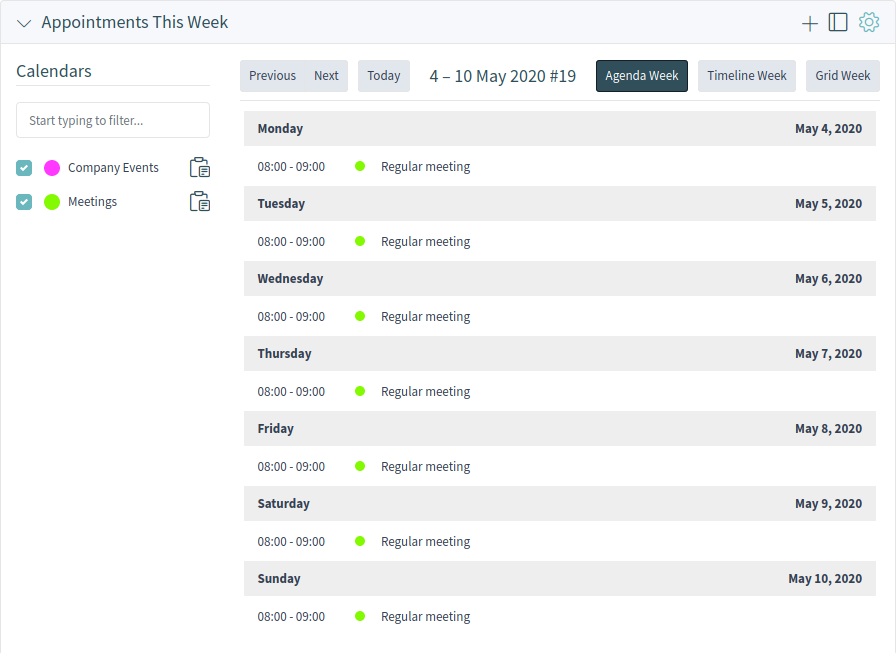The image size is (896, 654).
Task: Jump to Today
Action: 384,76
